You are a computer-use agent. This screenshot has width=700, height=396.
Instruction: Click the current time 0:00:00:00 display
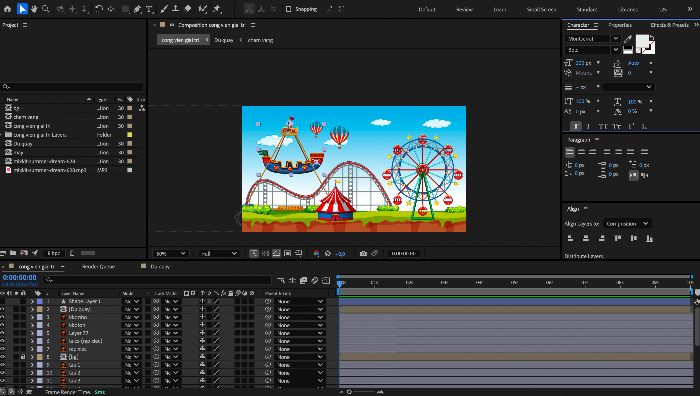coord(19,277)
